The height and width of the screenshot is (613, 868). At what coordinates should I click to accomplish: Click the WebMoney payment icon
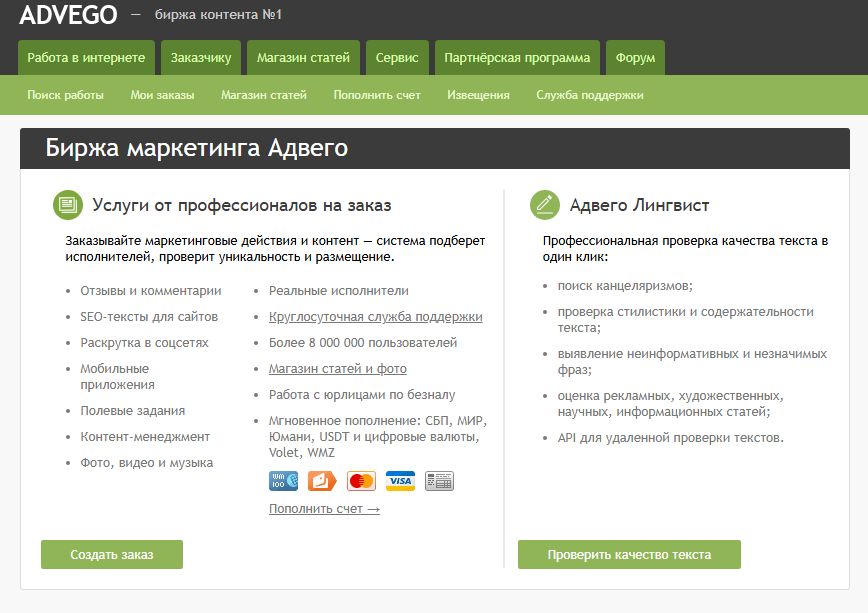[283, 481]
